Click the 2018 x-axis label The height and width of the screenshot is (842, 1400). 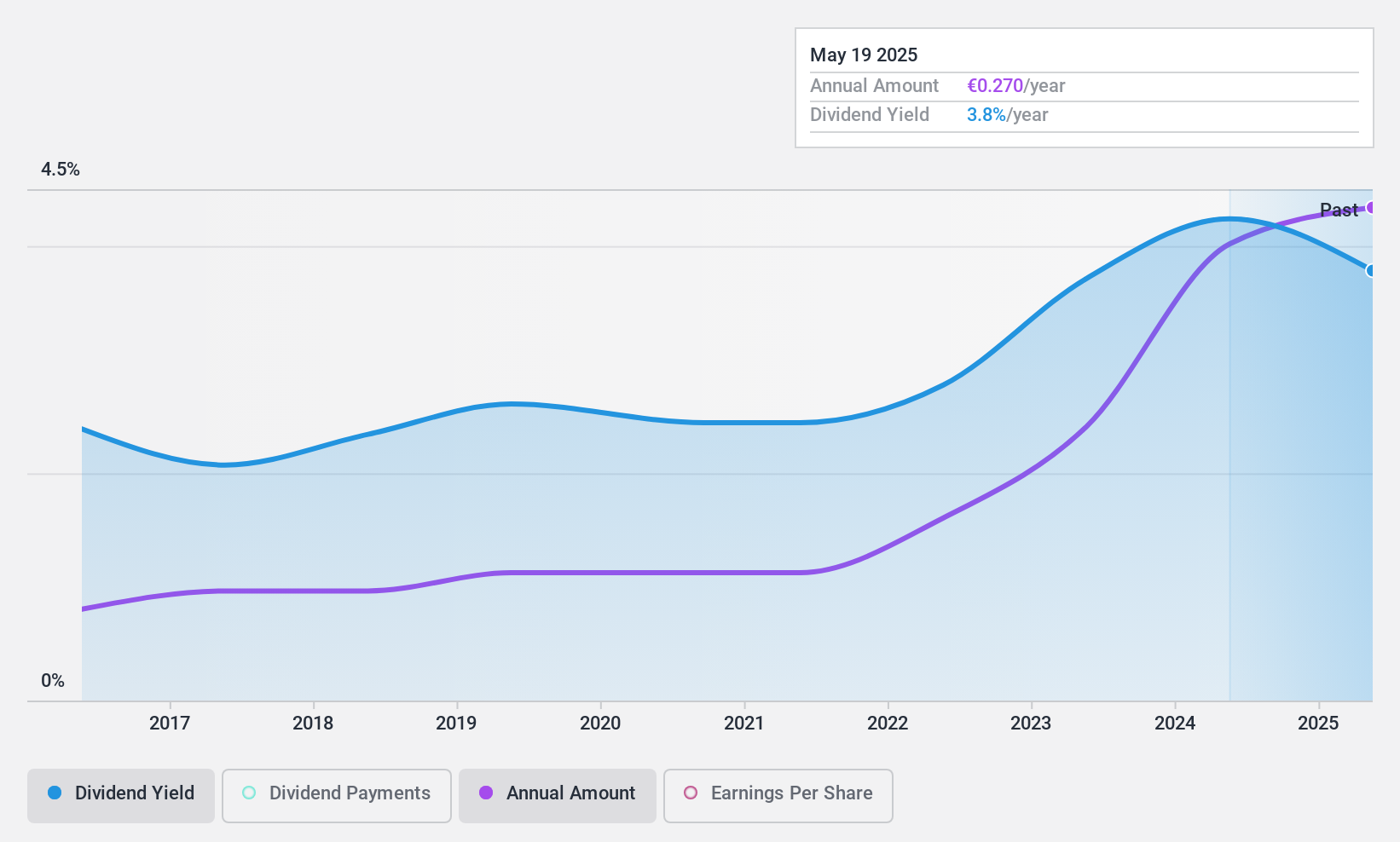pos(313,724)
